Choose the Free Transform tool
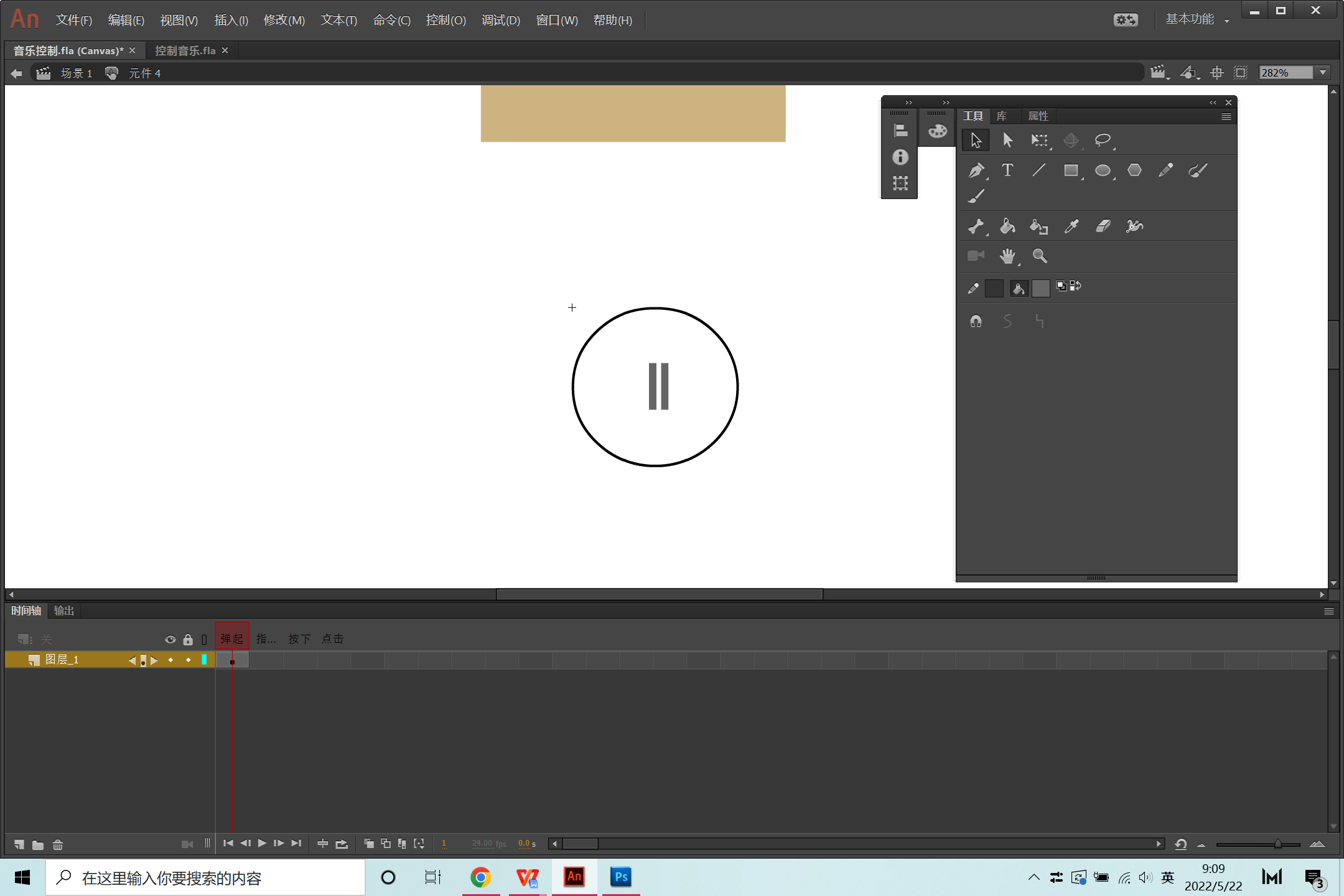This screenshot has height=896, width=1344. pyautogui.click(x=1039, y=140)
